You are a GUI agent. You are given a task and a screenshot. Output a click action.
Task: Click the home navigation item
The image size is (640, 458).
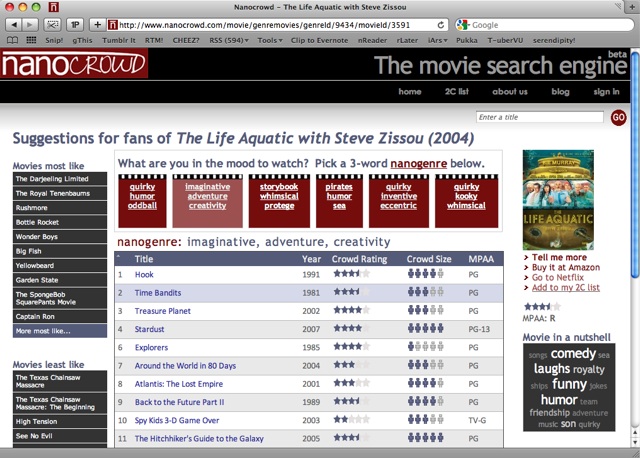[x=410, y=91]
